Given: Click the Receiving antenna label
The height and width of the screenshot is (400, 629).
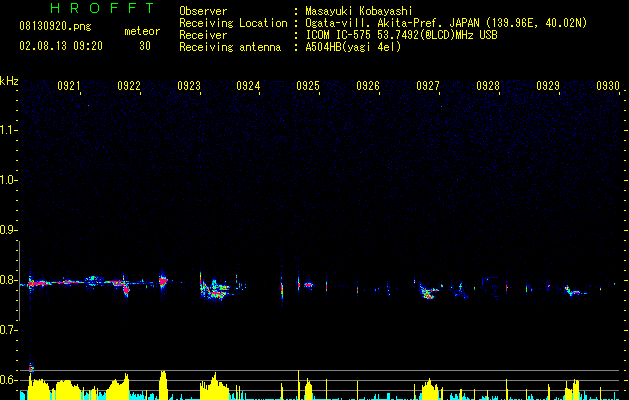Looking at the screenshot, I should 230,47.
